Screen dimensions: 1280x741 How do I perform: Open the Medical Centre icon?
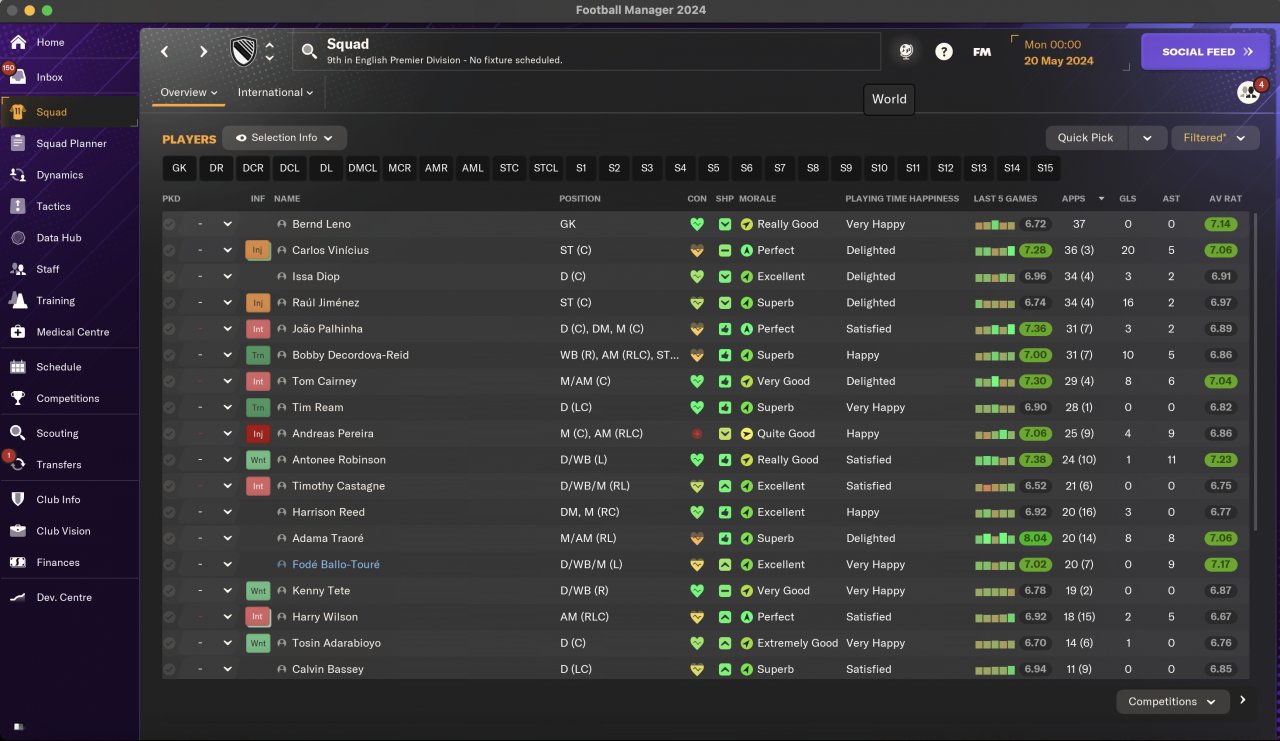(x=18, y=332)
